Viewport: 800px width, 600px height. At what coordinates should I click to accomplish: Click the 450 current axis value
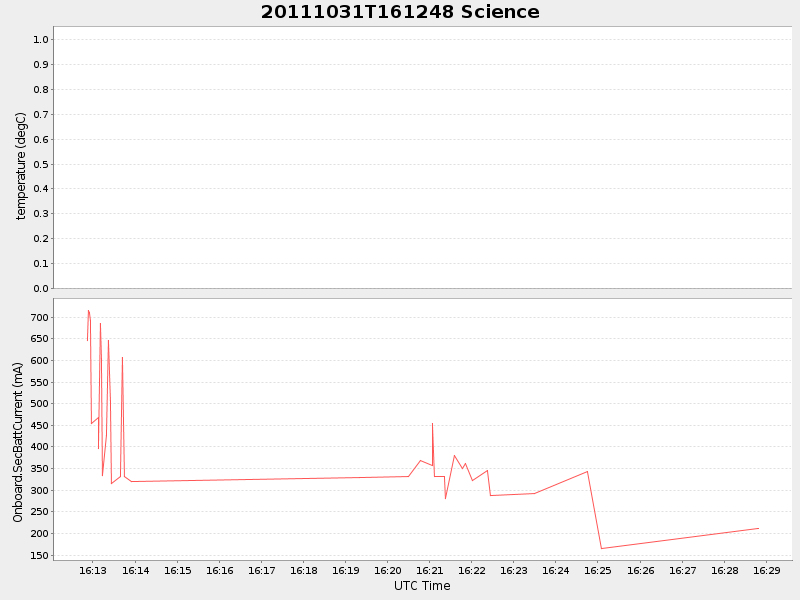(x=39, y=426)
